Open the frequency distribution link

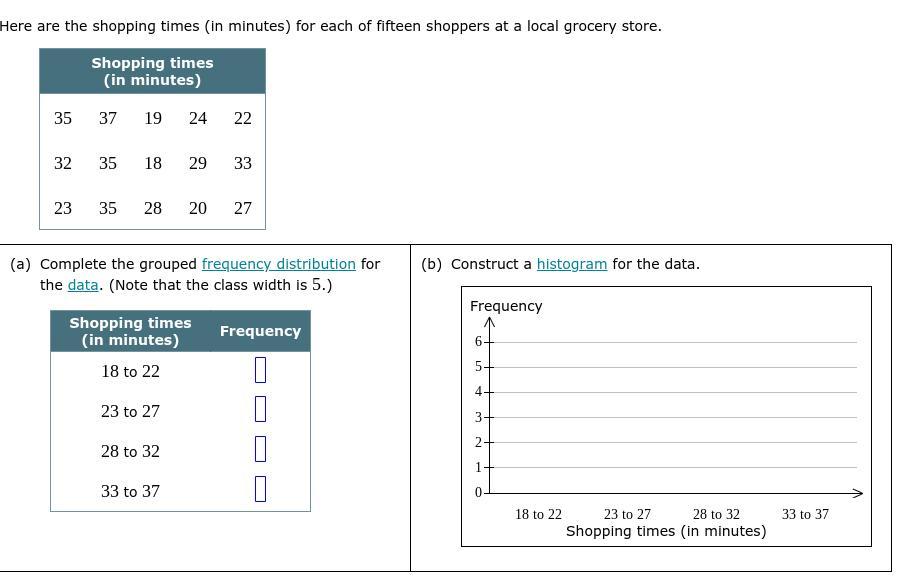coord(278,264)
